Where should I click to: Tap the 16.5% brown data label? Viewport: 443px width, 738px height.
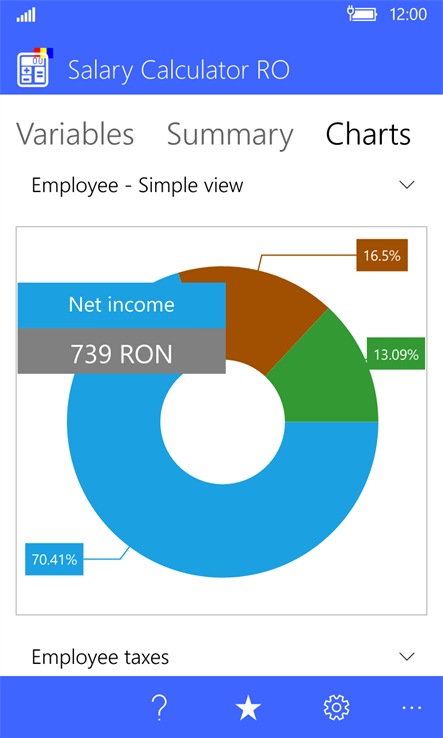[382, 256]
